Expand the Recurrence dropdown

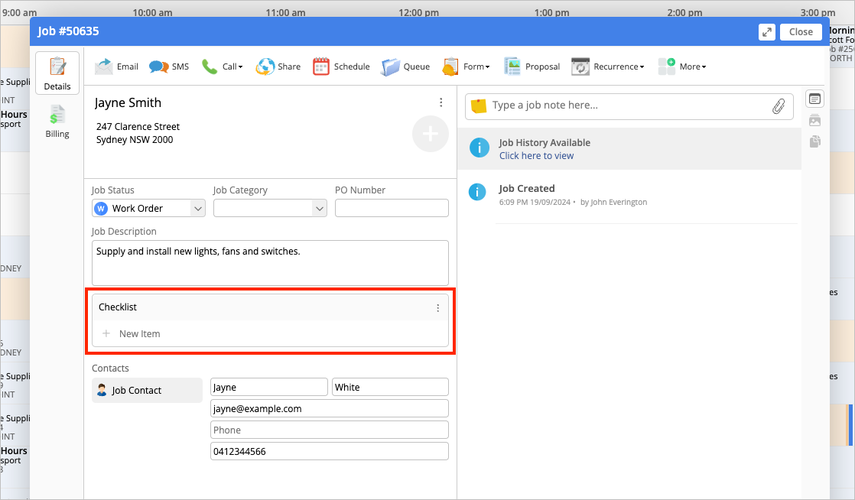(607, 67)
